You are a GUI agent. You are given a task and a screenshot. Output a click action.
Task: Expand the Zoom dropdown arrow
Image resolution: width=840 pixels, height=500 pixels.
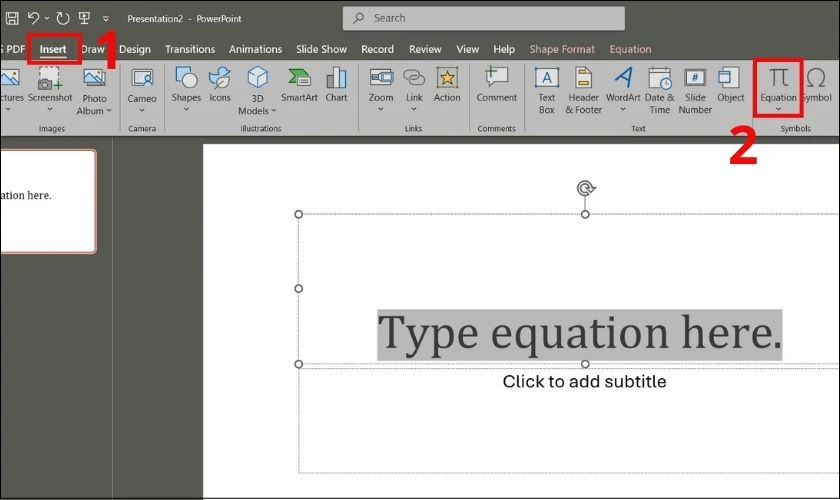pos(381,109)
